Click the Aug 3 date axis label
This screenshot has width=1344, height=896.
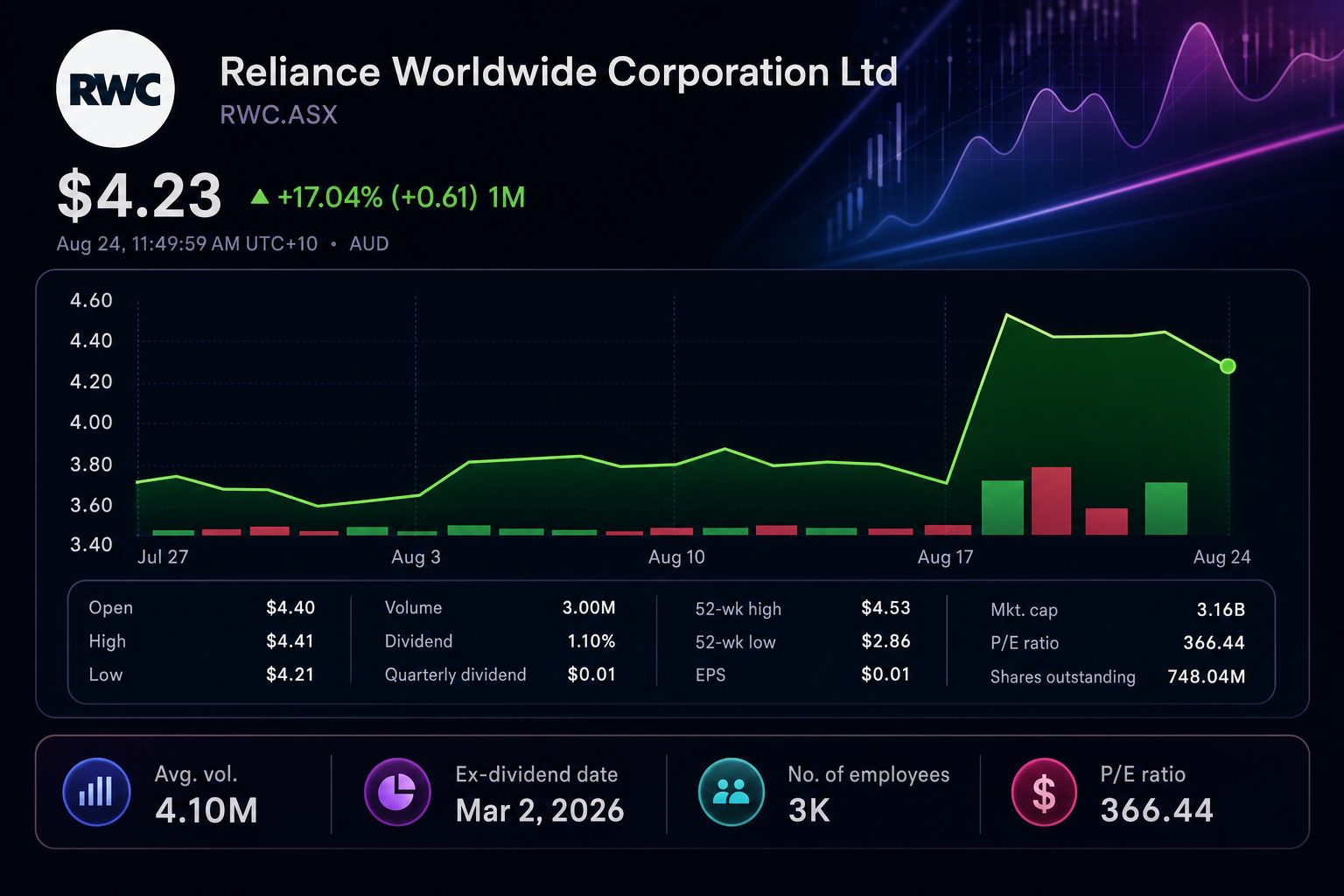(x=416, y=557)
